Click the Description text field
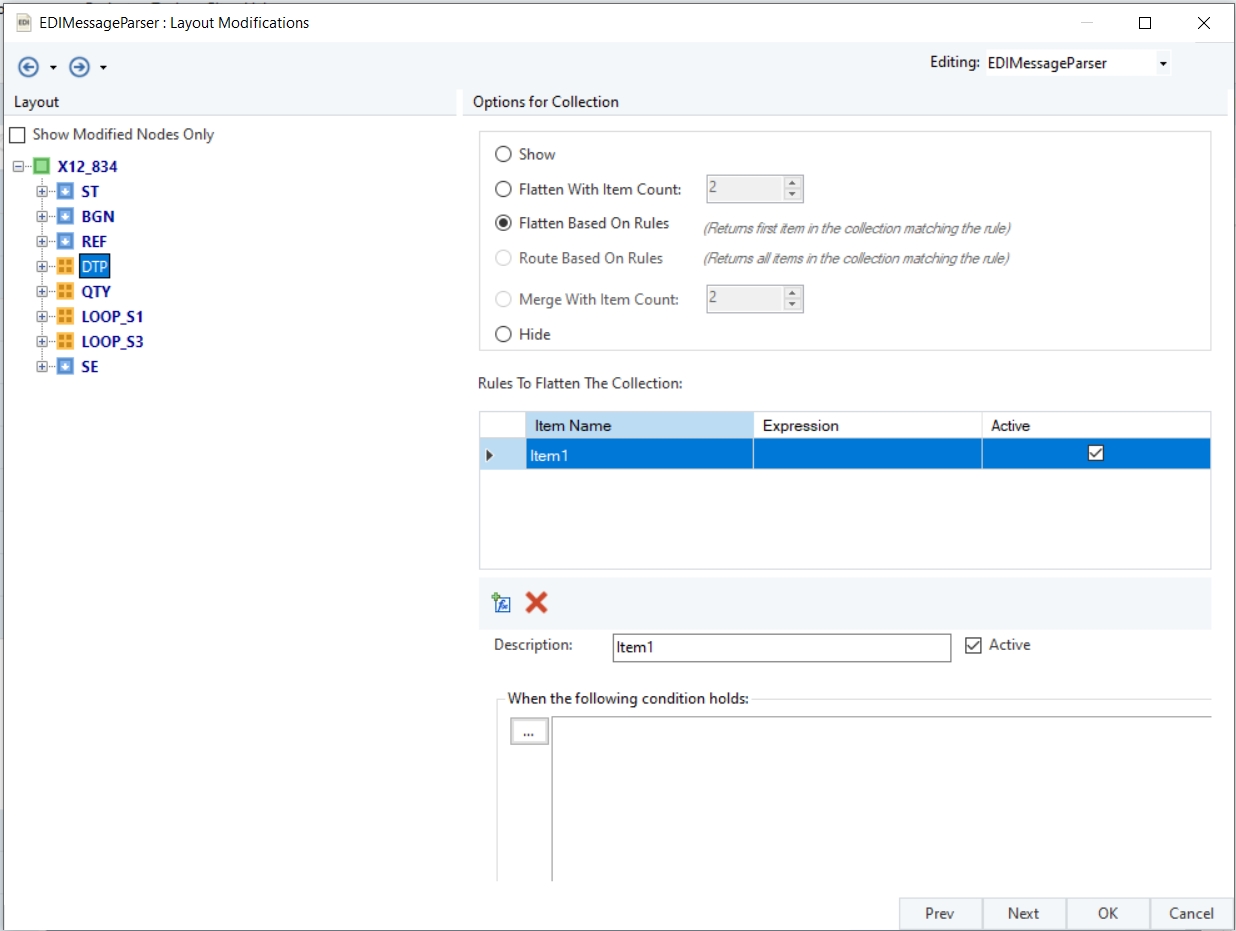 click(781, 647)
